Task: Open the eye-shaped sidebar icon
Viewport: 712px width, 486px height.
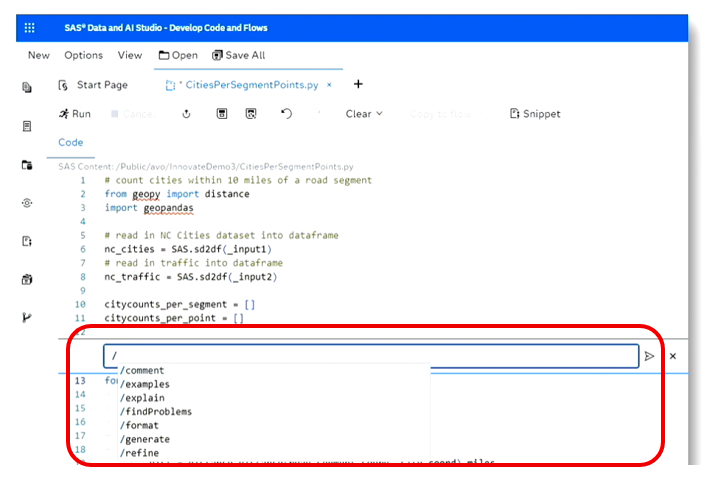Action: coord(27,203)
